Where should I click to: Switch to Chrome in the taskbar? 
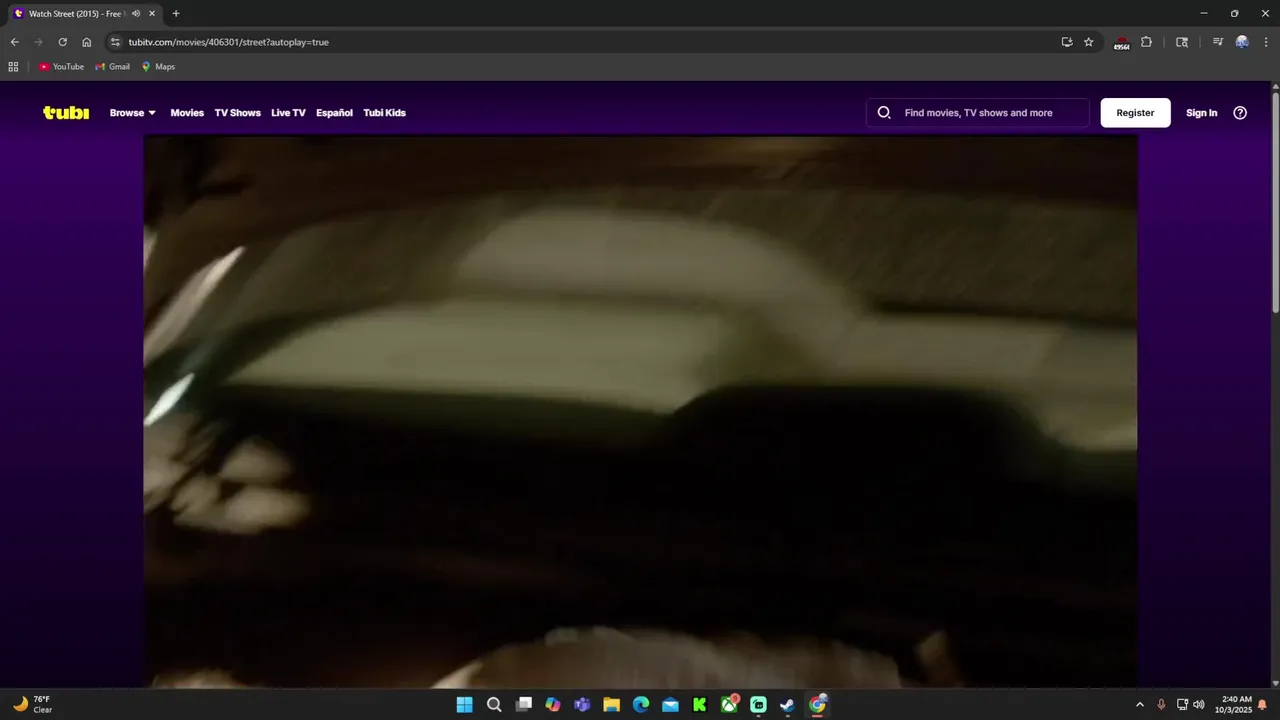point(818,705)
